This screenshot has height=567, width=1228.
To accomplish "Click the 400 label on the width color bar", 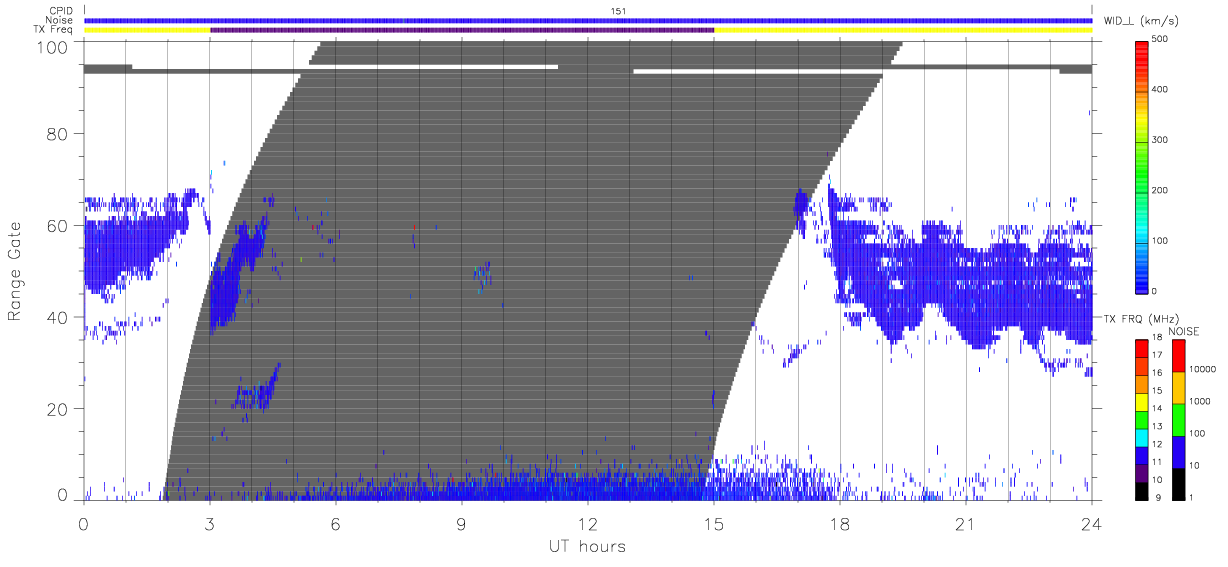I will (x=1159, y=90).
